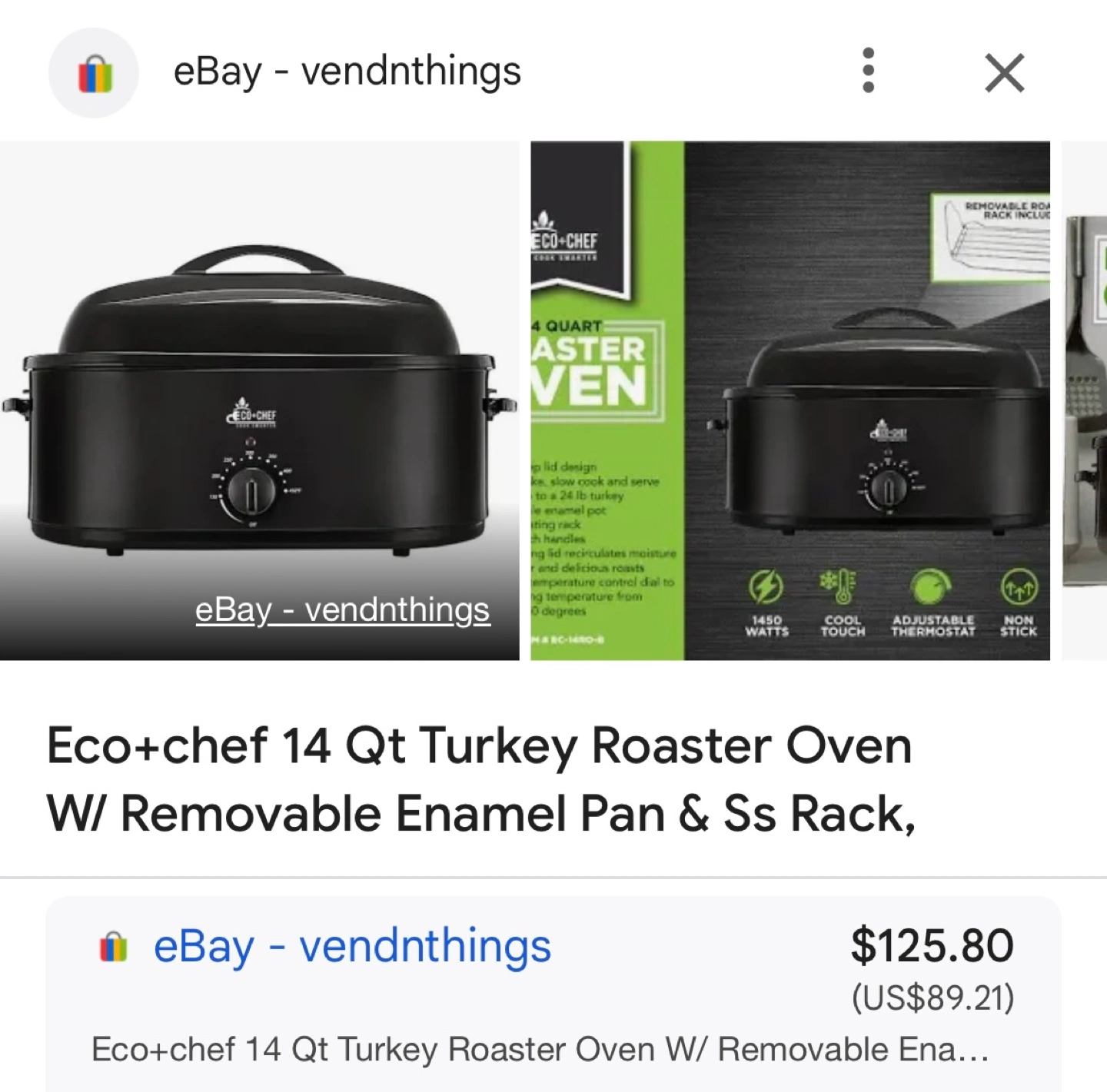Click the Eco+chef 14 Qt Turkey Roaster title

(x=481, y=779)
